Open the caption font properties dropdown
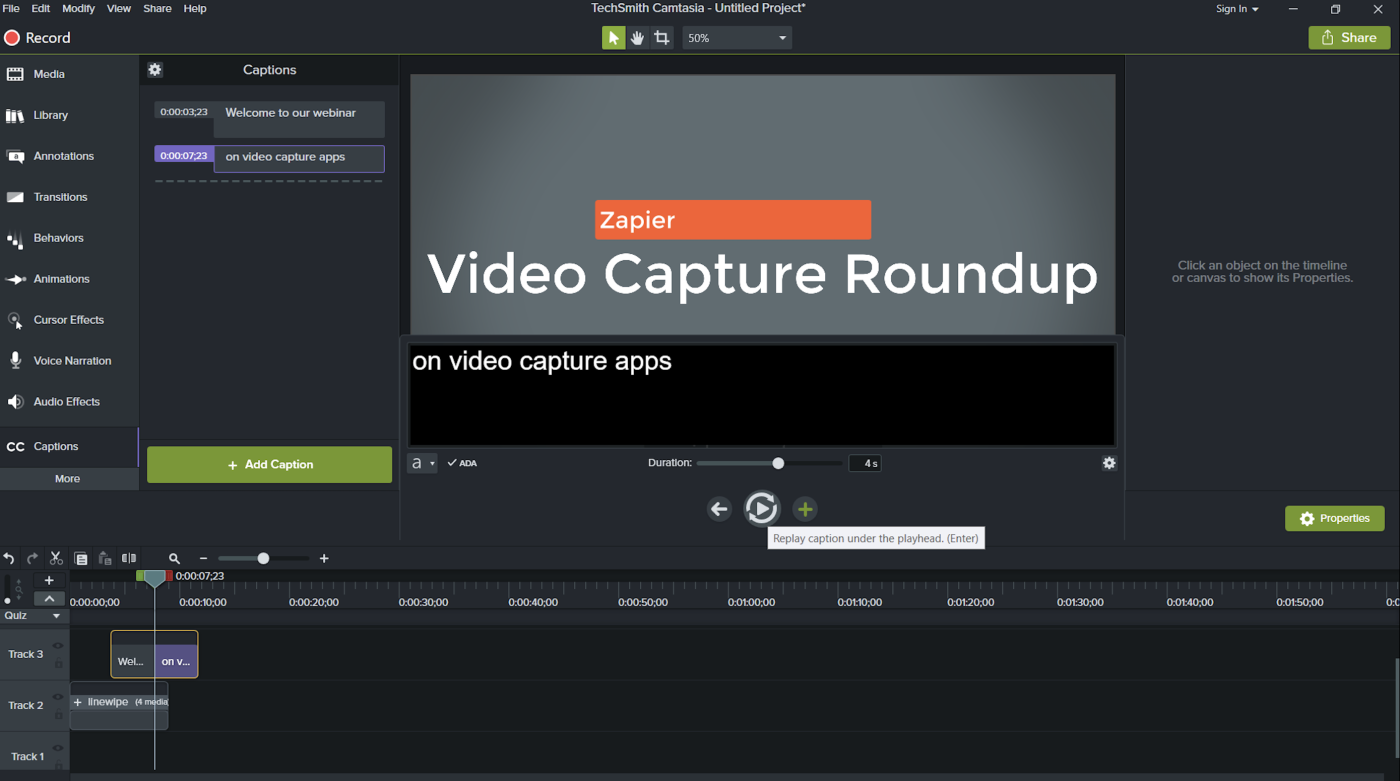 [422, 463]
